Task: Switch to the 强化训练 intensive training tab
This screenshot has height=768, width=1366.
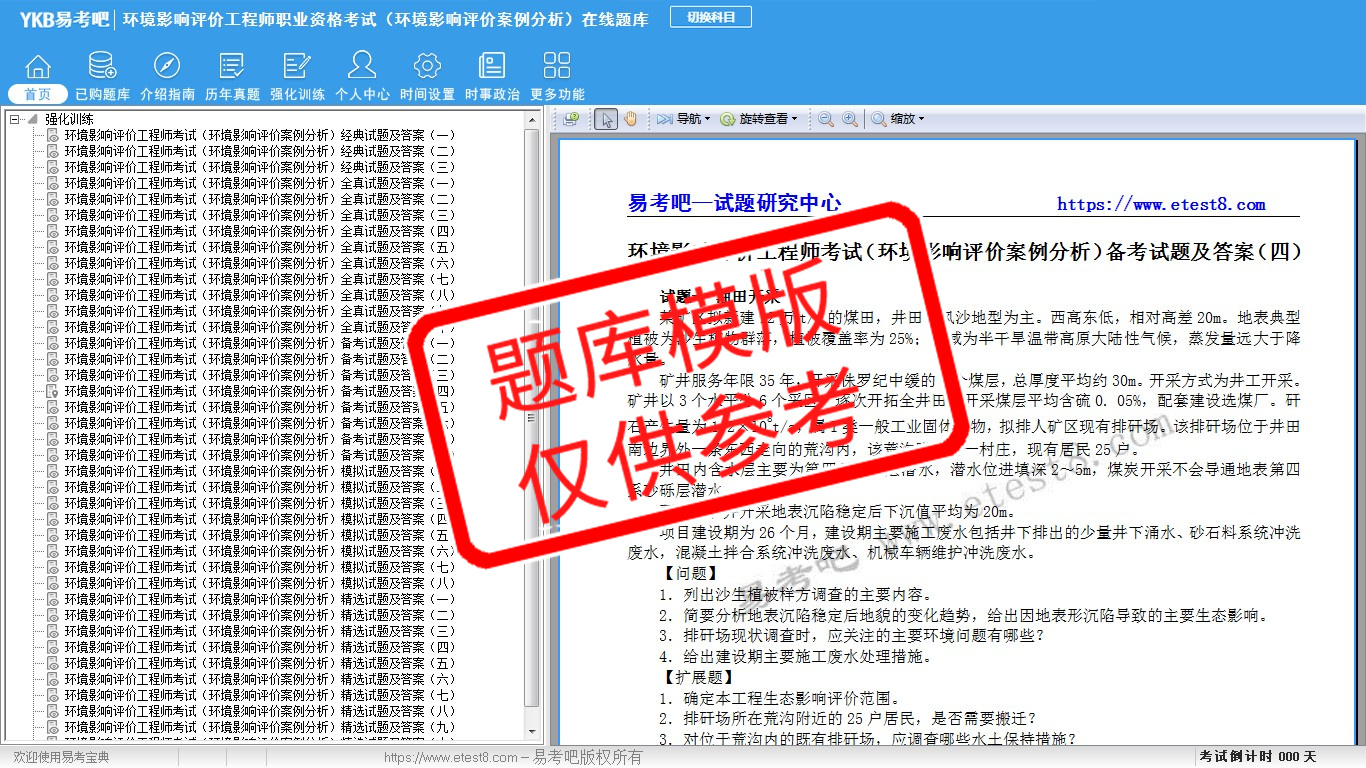Action: [297, 76]
